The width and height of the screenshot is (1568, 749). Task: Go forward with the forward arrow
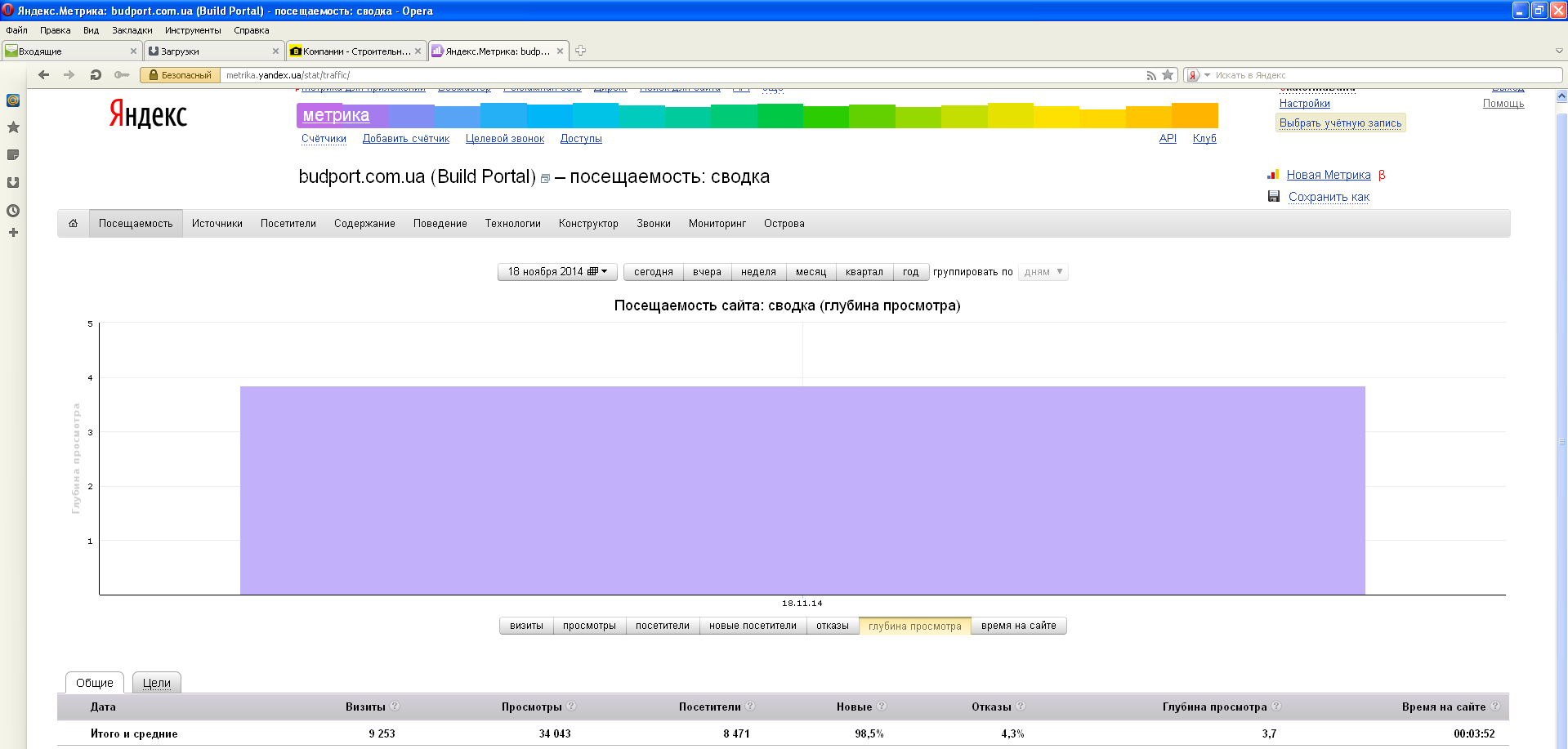pos(69,74)
